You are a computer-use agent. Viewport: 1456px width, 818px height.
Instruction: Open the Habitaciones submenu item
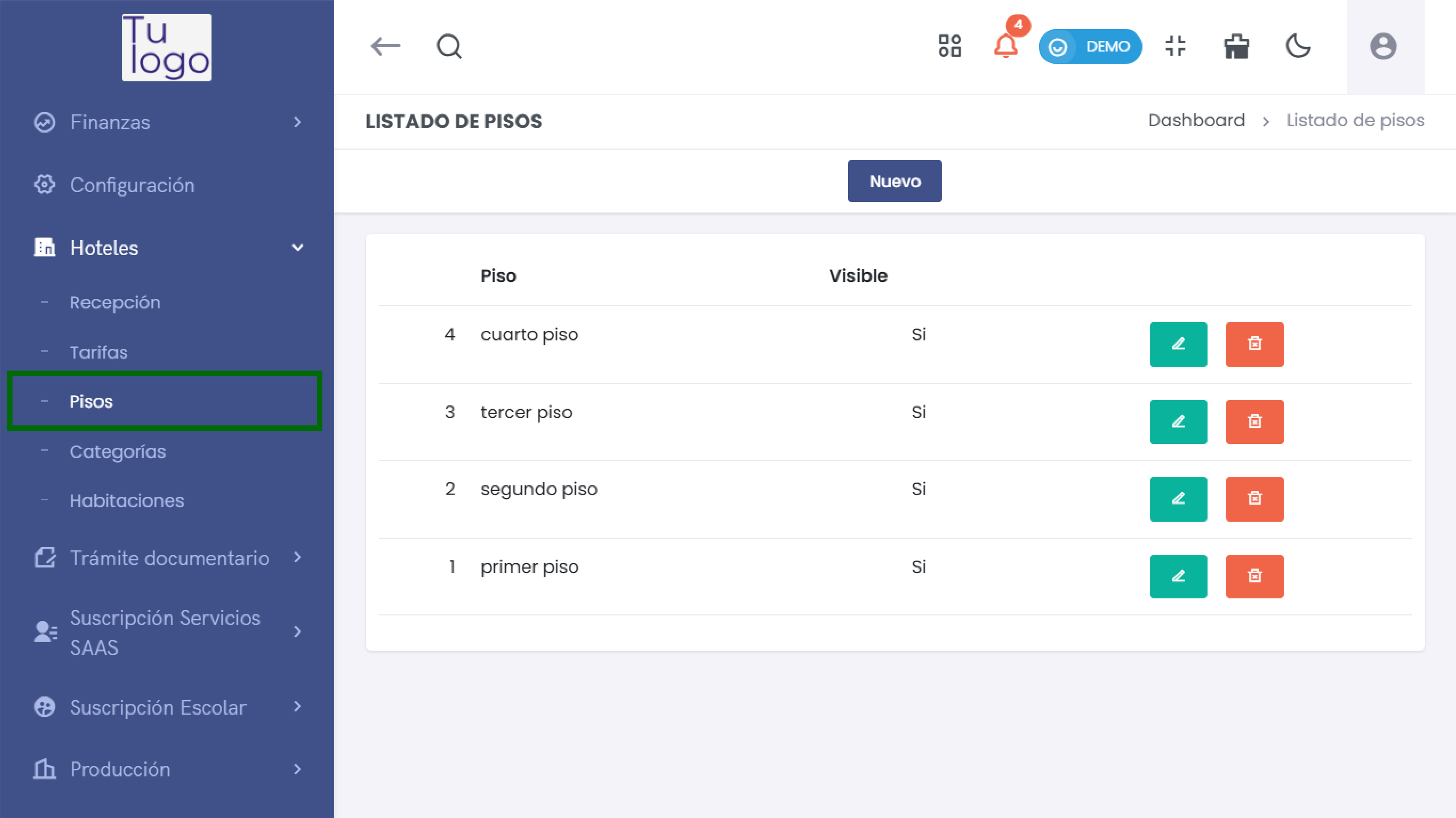(x=127, y=501)
